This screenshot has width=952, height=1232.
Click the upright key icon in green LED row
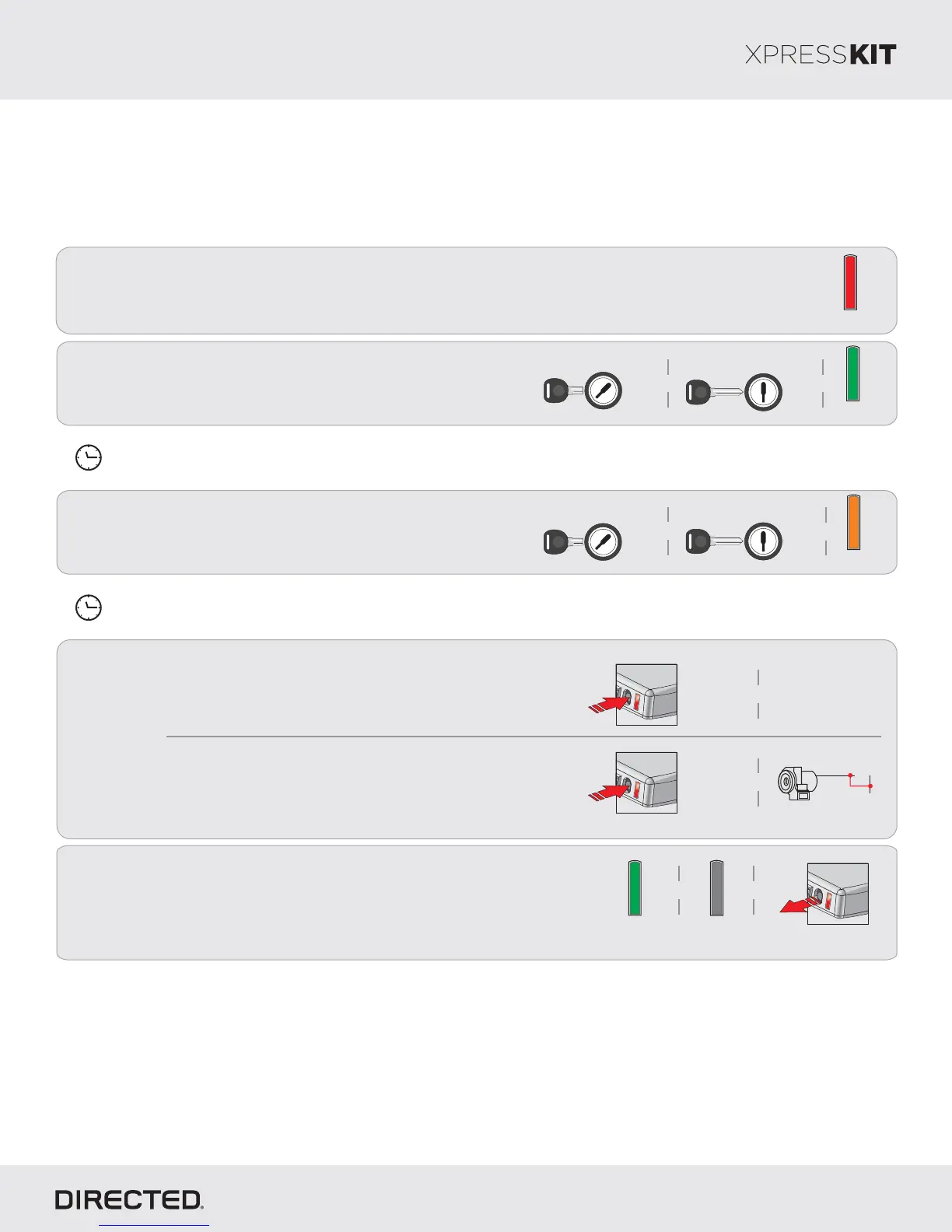point(733,393)
